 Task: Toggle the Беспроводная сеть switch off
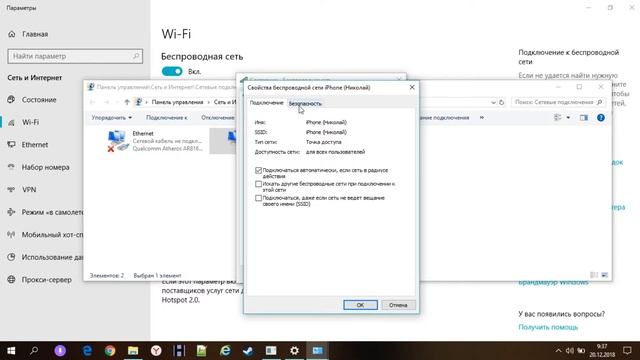(x=172, y=71)
